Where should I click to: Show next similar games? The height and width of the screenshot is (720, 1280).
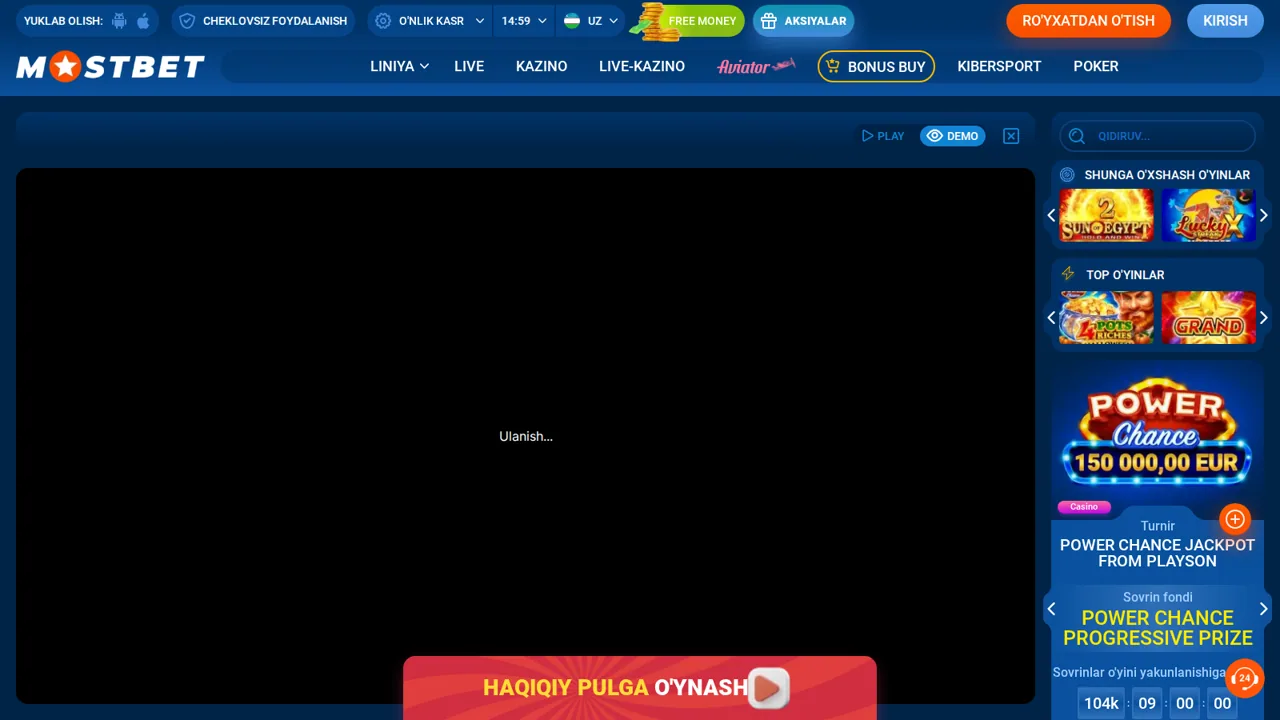[x=1264, y=215]
